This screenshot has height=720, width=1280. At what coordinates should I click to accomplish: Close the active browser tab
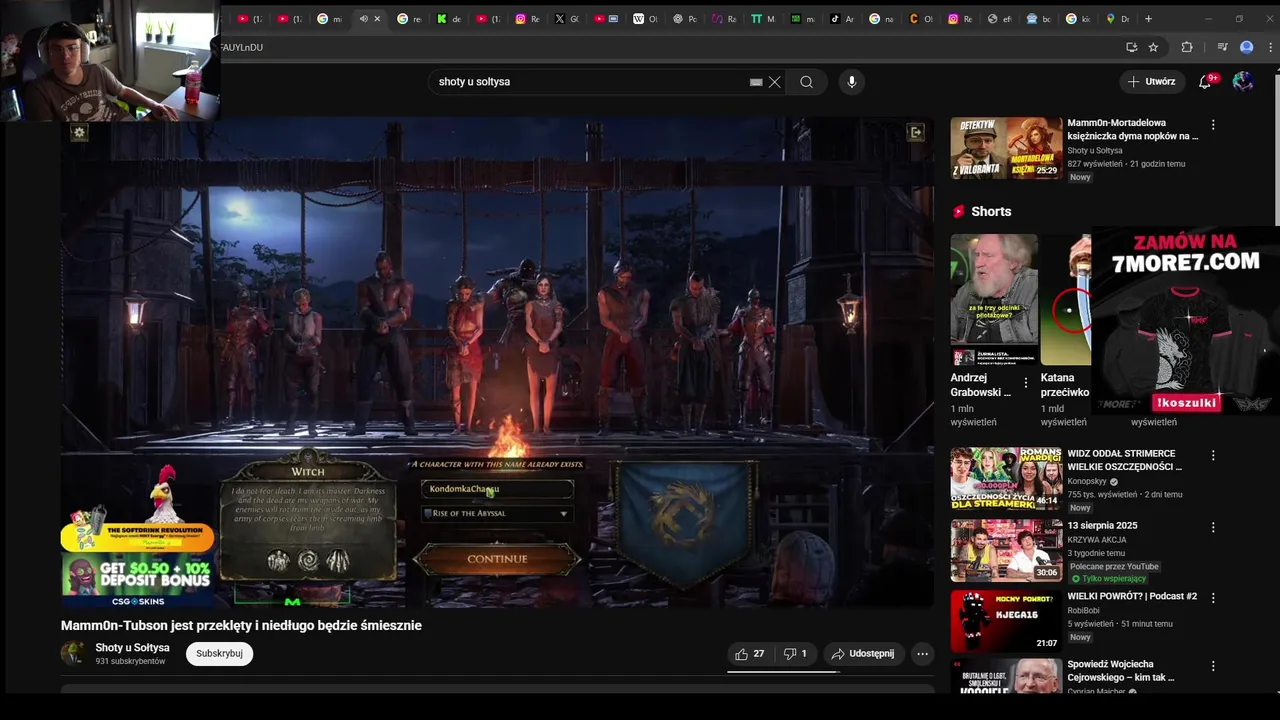point(377,19)
